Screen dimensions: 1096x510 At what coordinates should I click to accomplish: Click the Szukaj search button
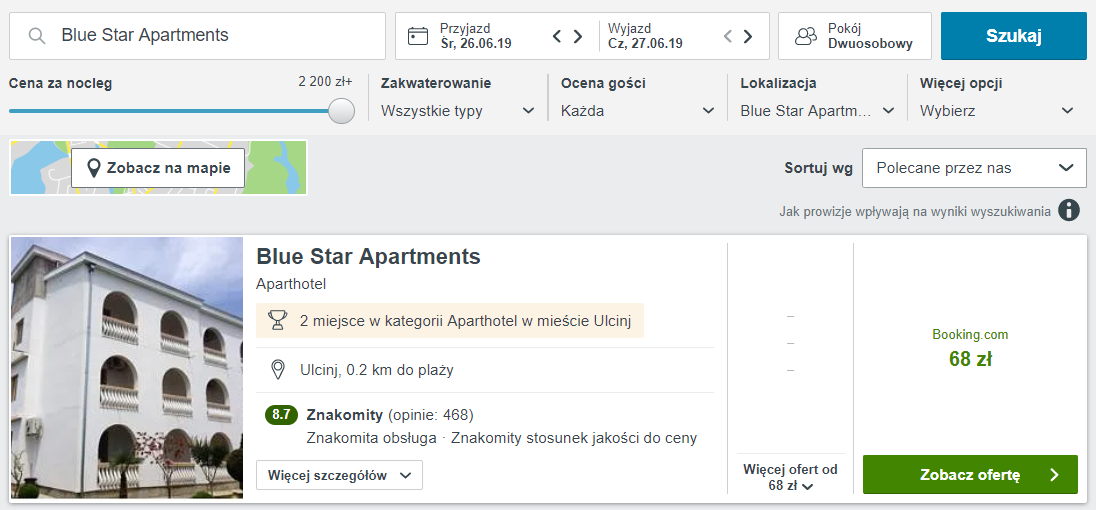[1014, 36]
